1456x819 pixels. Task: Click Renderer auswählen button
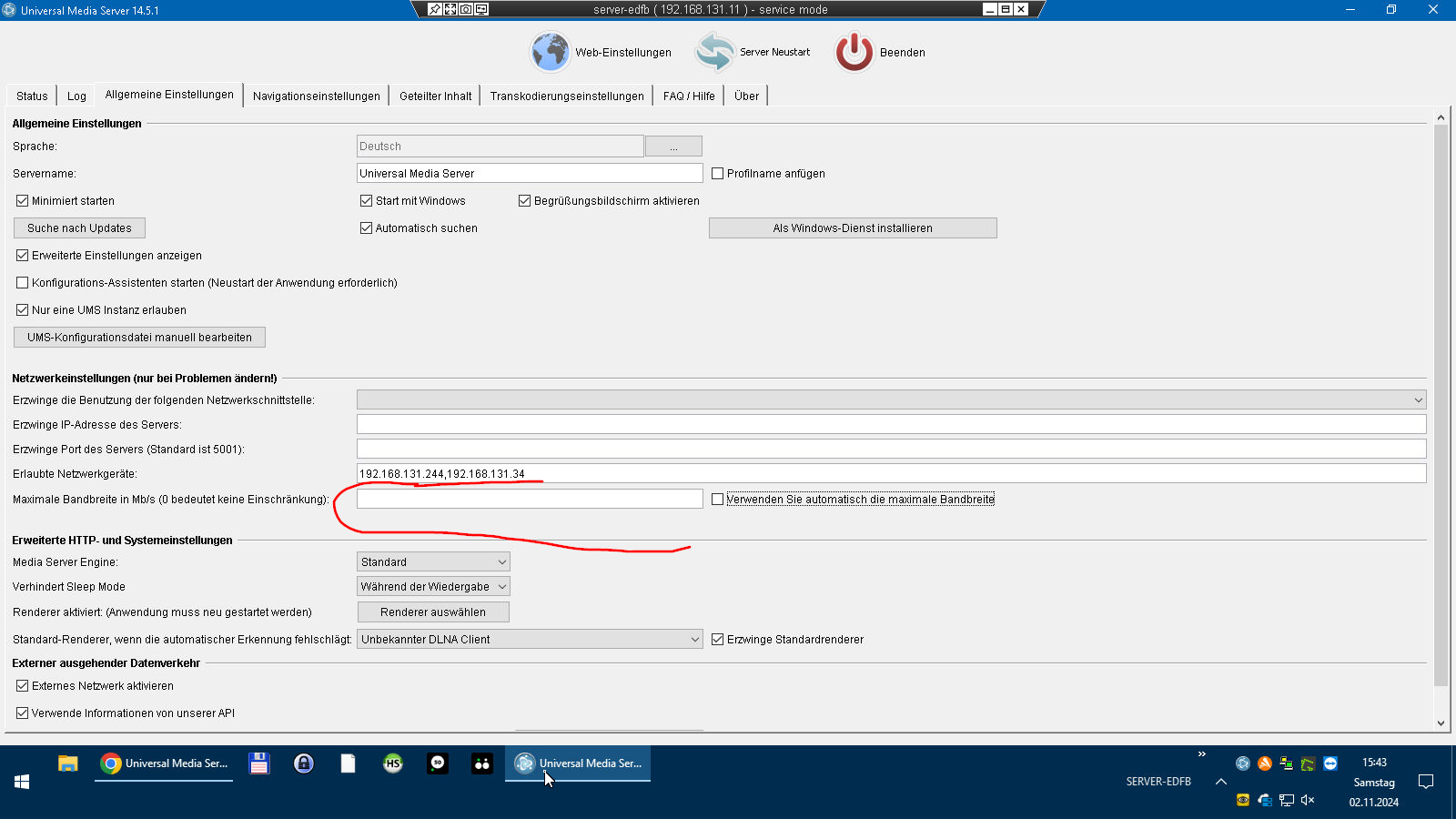pos(433,612)
